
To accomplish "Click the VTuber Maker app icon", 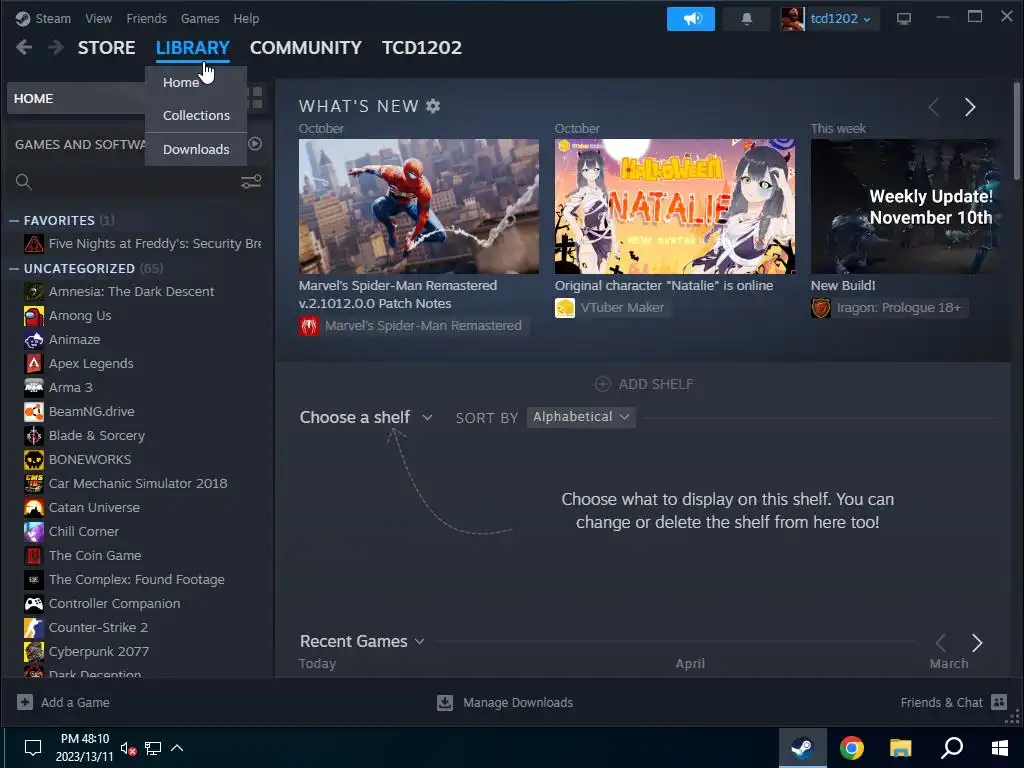I will point(565,308).
